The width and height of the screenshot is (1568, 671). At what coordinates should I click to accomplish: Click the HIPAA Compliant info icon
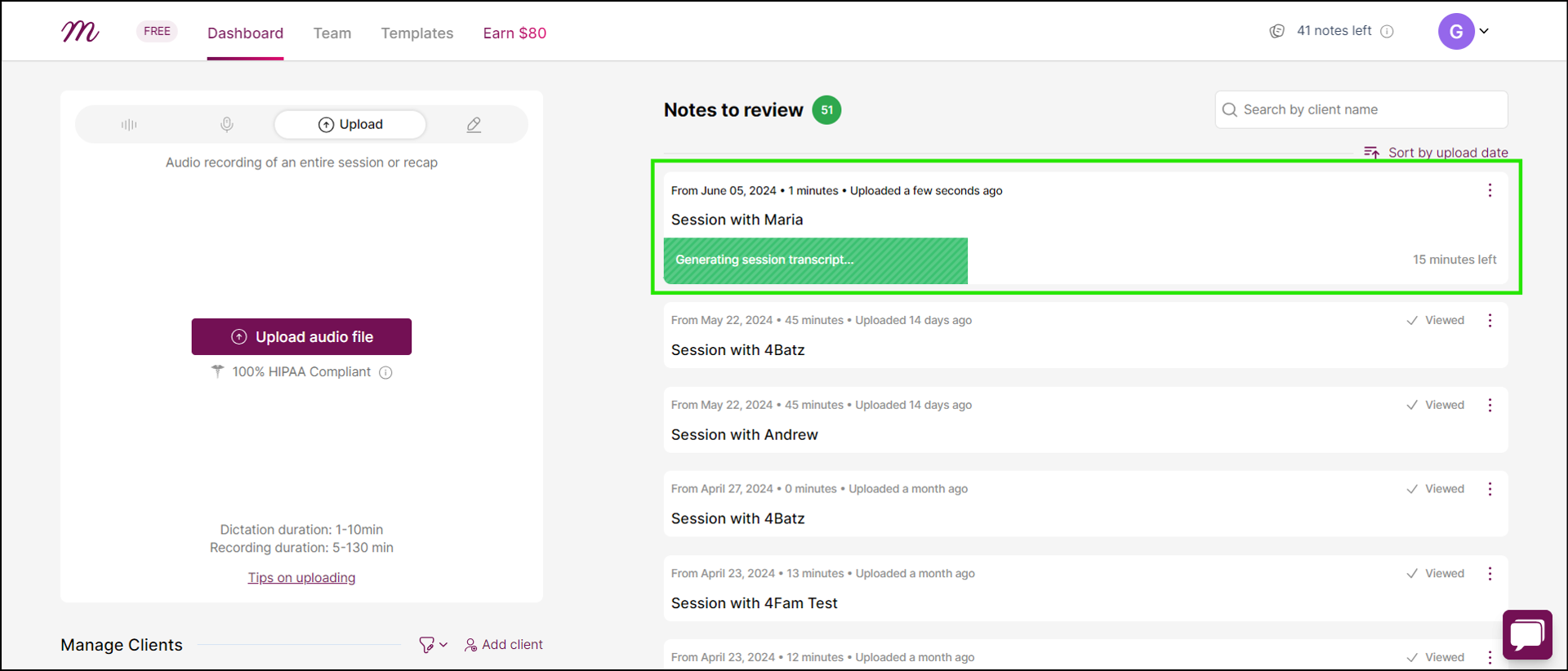(385, 372)
